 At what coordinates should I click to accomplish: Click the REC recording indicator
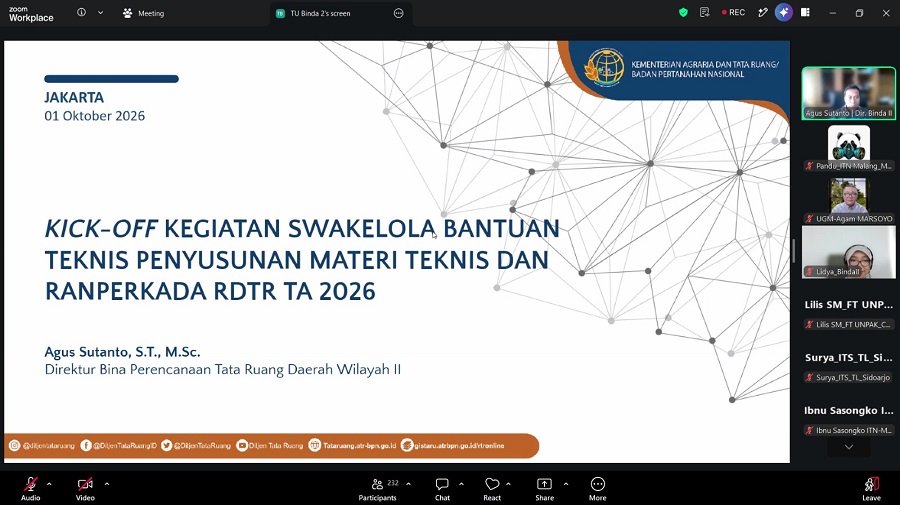[733, 13]
